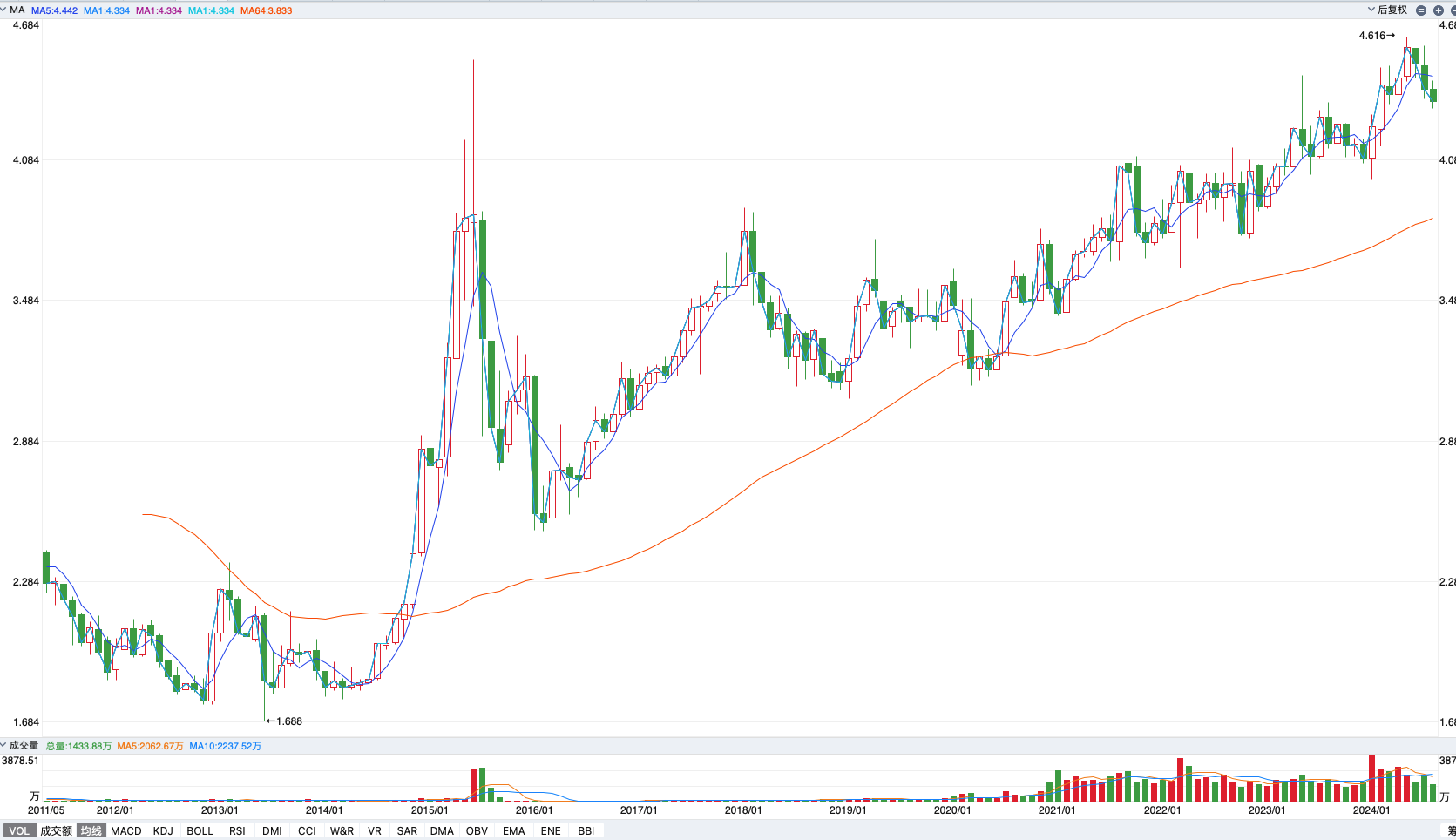Switch to BOLL indicator
Screen dimensions: 1456x840
point(200,830)
